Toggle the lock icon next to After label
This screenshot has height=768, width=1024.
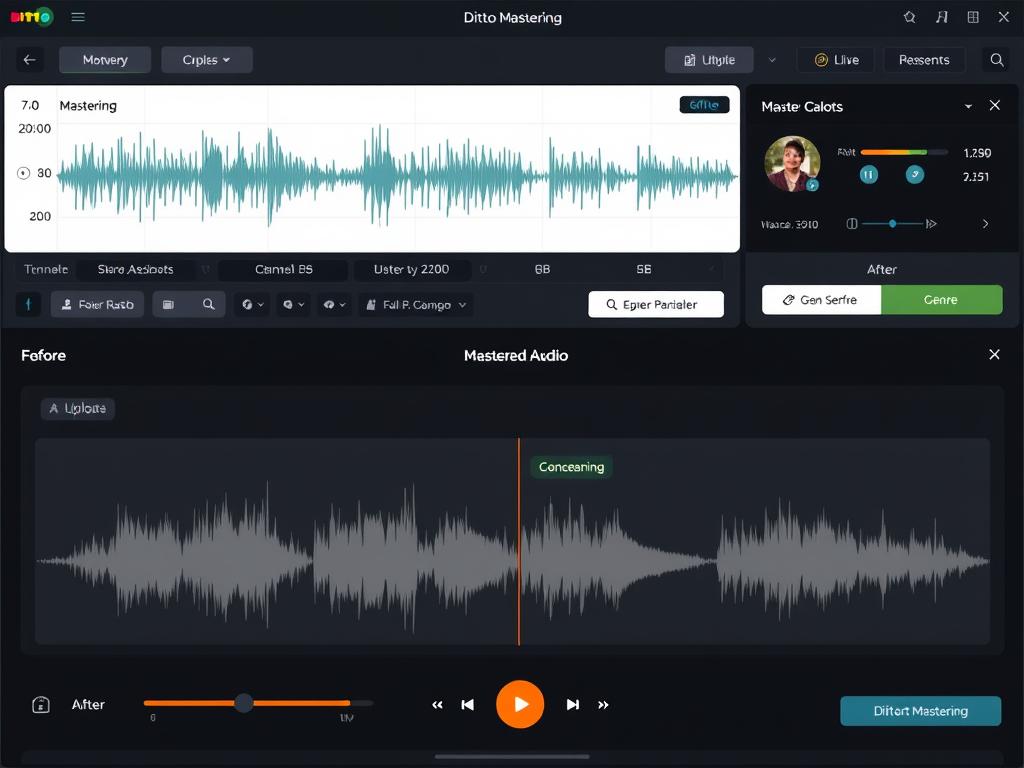click(x=41, y=704)
